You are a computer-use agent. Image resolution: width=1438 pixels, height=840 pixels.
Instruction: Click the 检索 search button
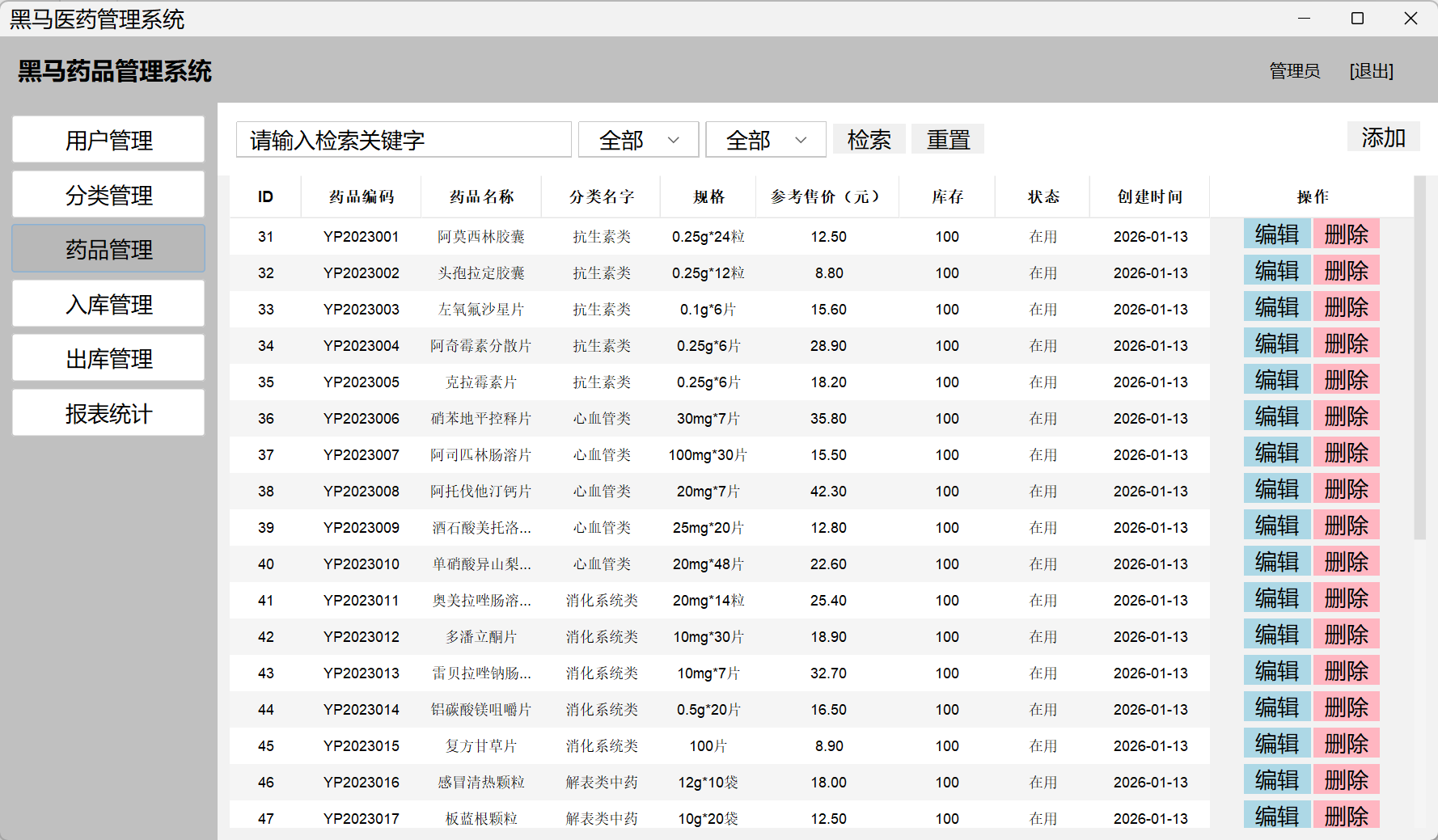tap(869, 140)
